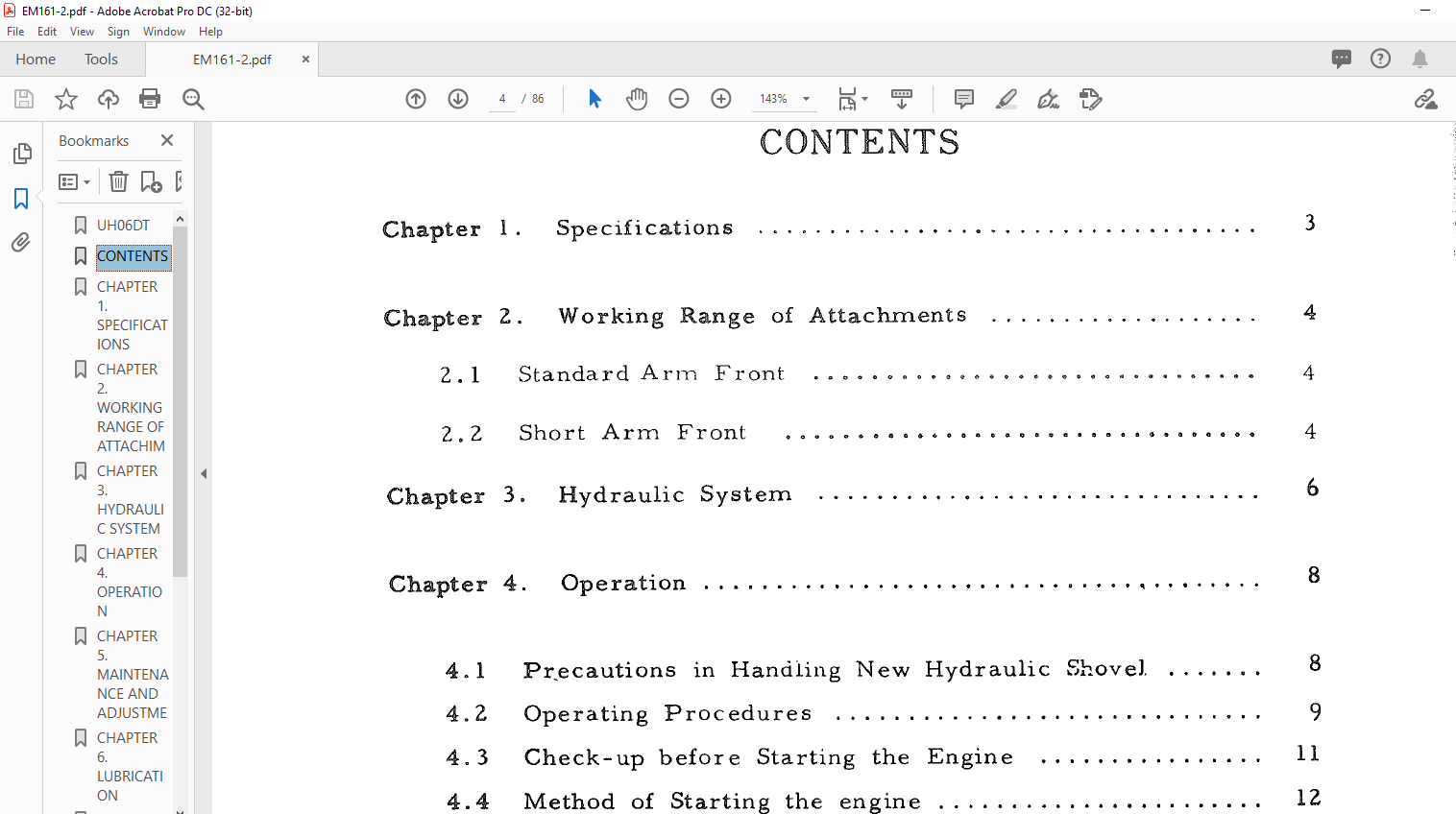
Task: Open the chat comments bubble icon
Action: tap(1342, 59)
